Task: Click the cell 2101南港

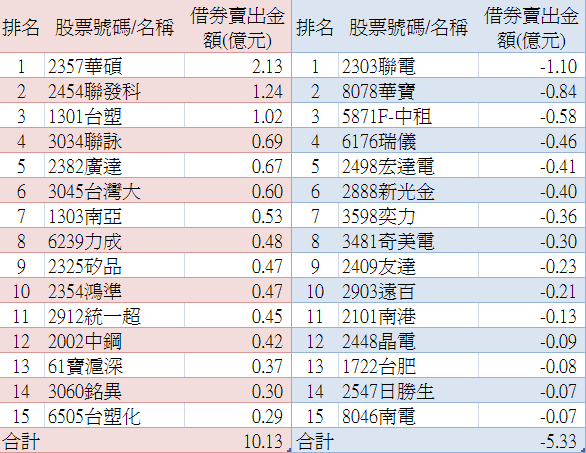Action: pyautogui.click(x=408, y=316)
